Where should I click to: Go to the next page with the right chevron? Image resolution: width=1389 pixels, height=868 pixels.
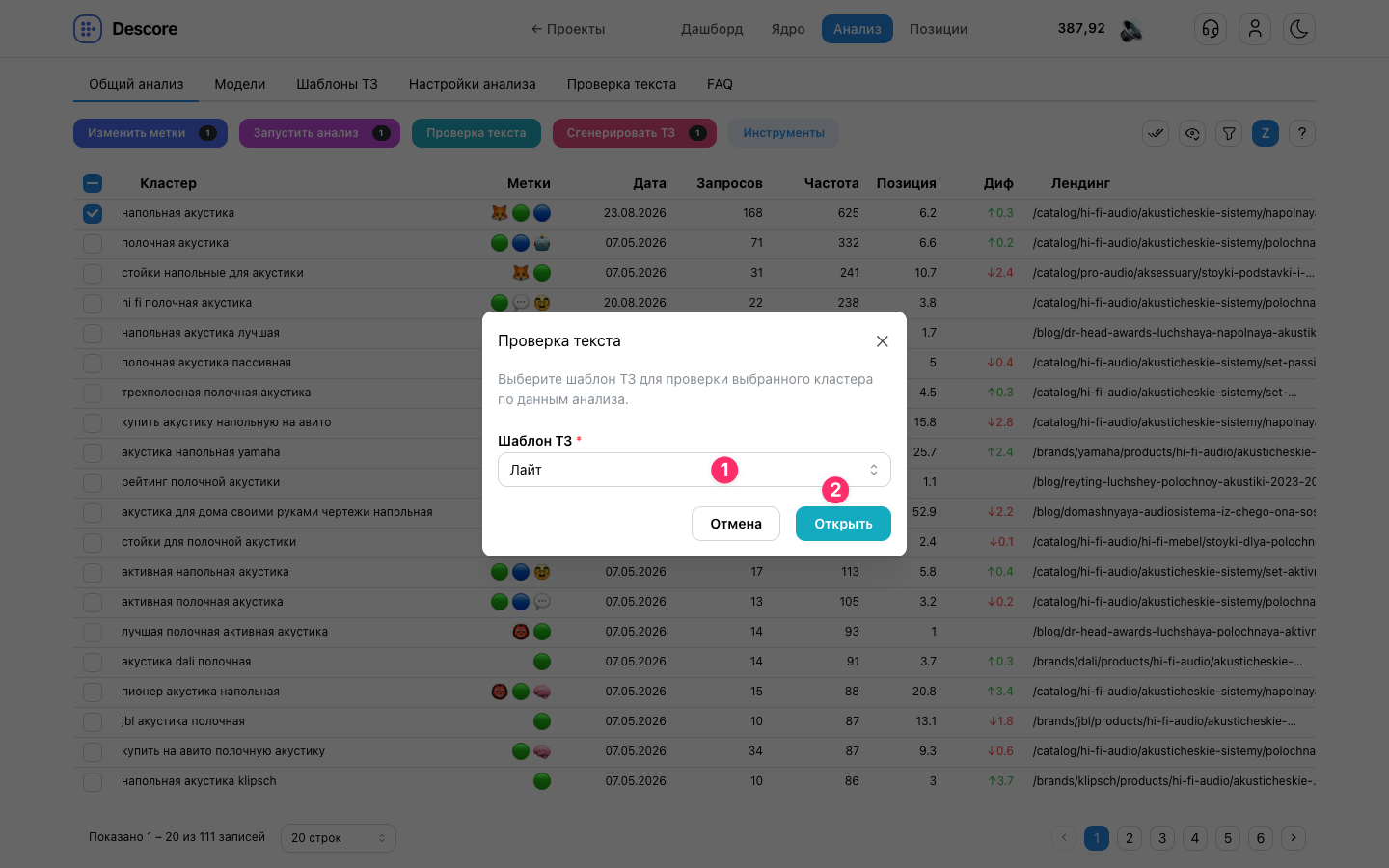(x=1294, y=838)
